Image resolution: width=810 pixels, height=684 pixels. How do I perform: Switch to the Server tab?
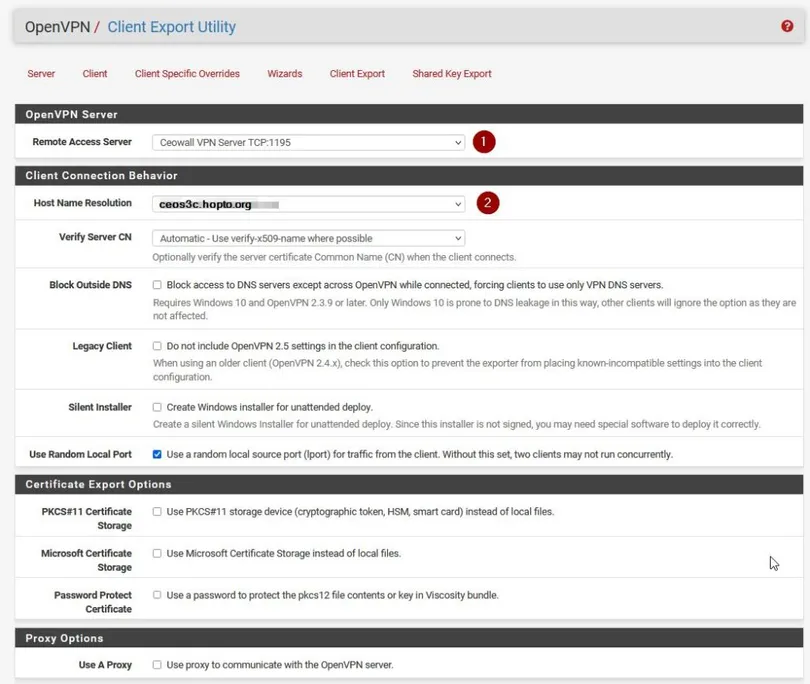tap(41, 74)
